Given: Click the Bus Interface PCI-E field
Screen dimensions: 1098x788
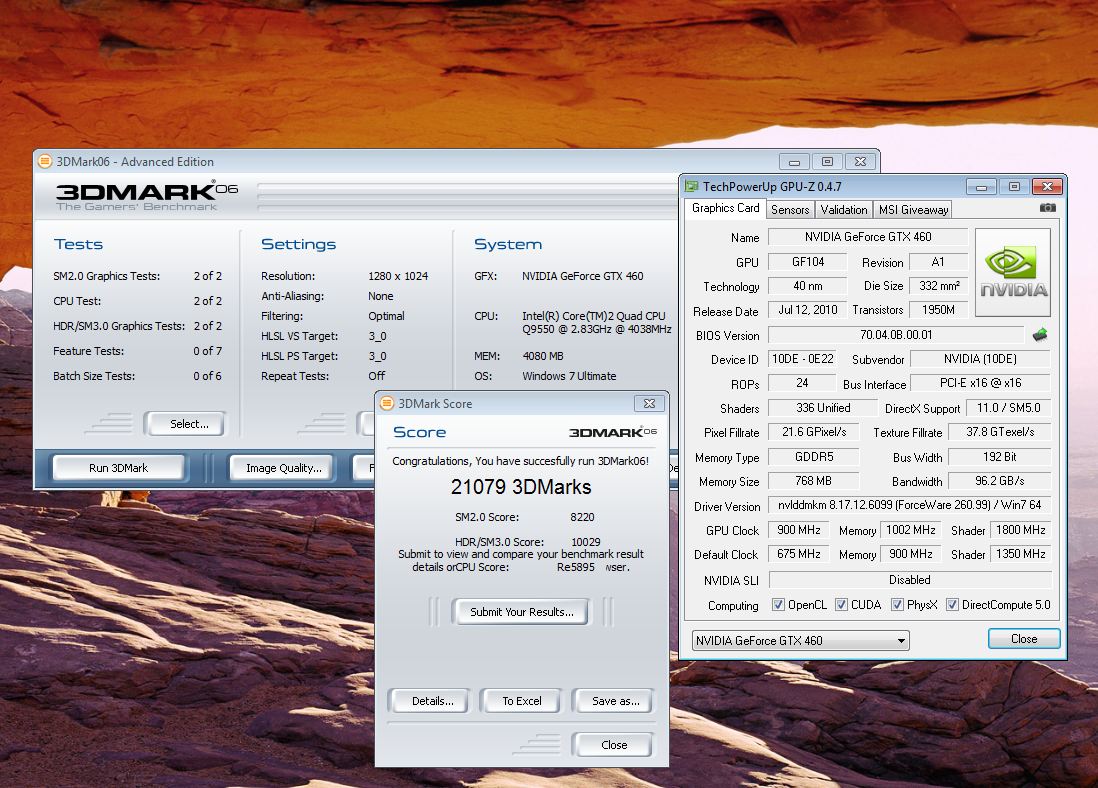Looking at the screenshot, I should pos(980,383).
